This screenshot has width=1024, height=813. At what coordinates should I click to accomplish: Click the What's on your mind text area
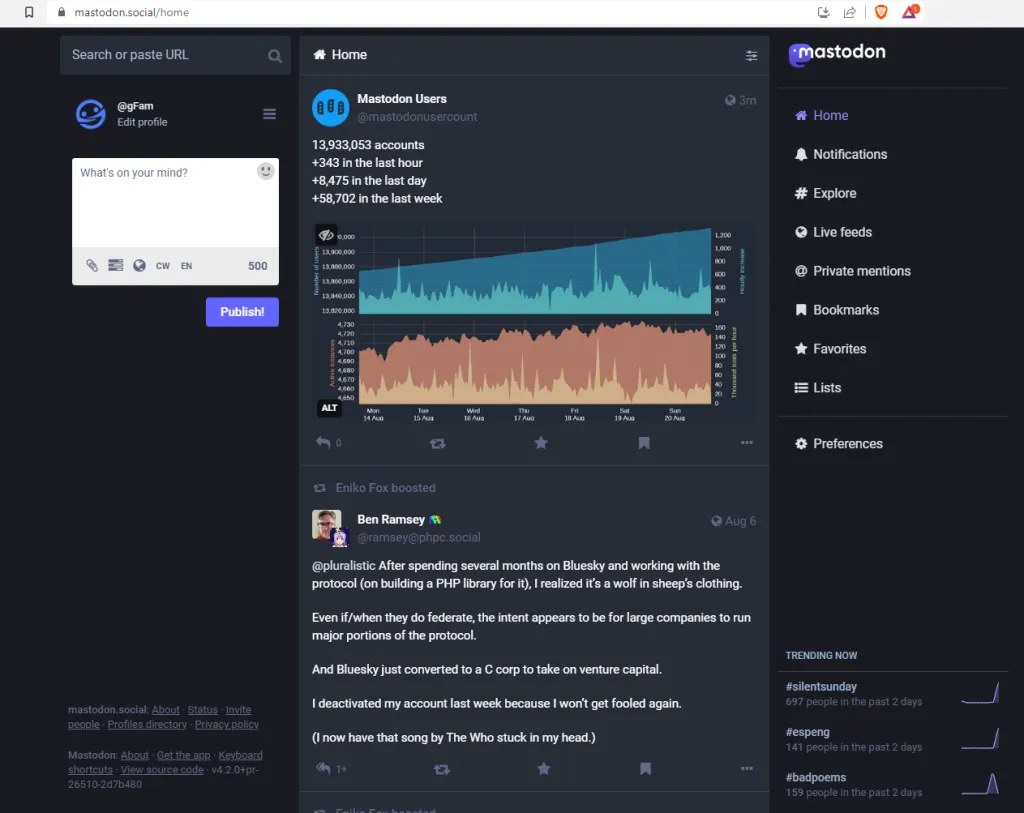click(175, 203)
